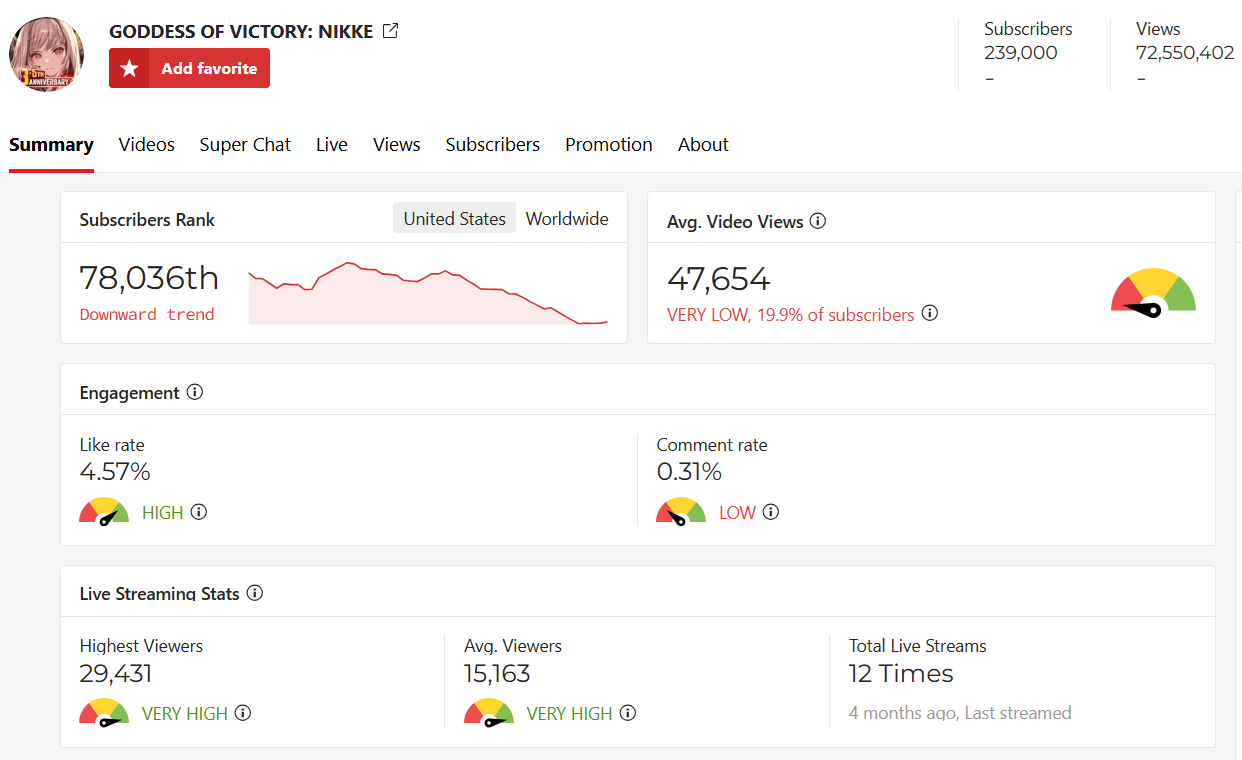
Task: Open info icon next to Avg. Video Views
Action: (818, 221)
